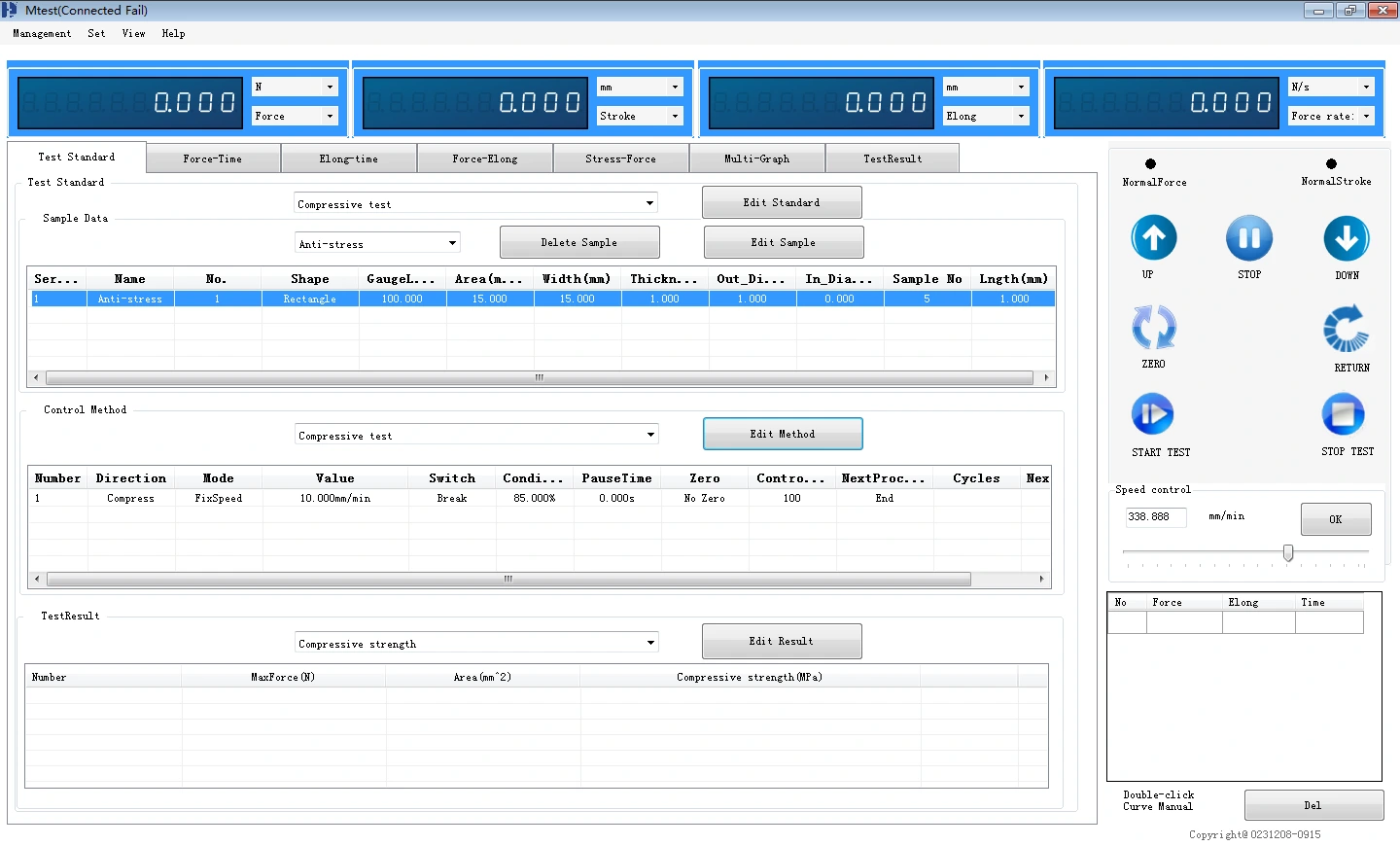
Task: Click the sample table horizontal scrollbar
Action: tap(540, 377)
